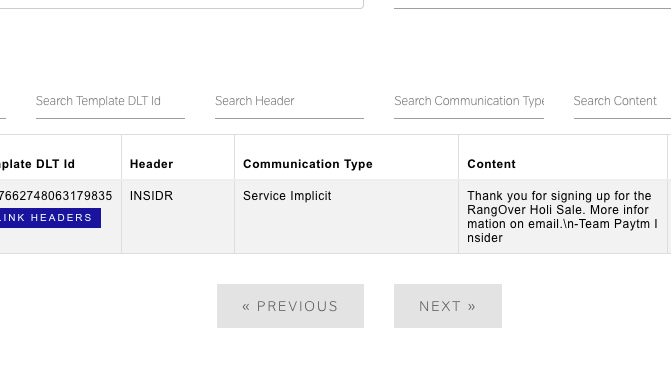Focus the Search Header field
The width and height of the screenshot is (671, 368).
[289, 101]
